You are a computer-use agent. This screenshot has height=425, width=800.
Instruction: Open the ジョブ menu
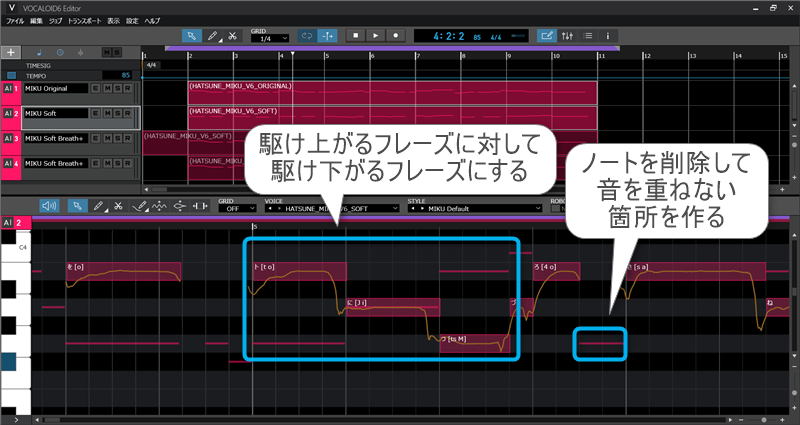click(x=55, y=21)
